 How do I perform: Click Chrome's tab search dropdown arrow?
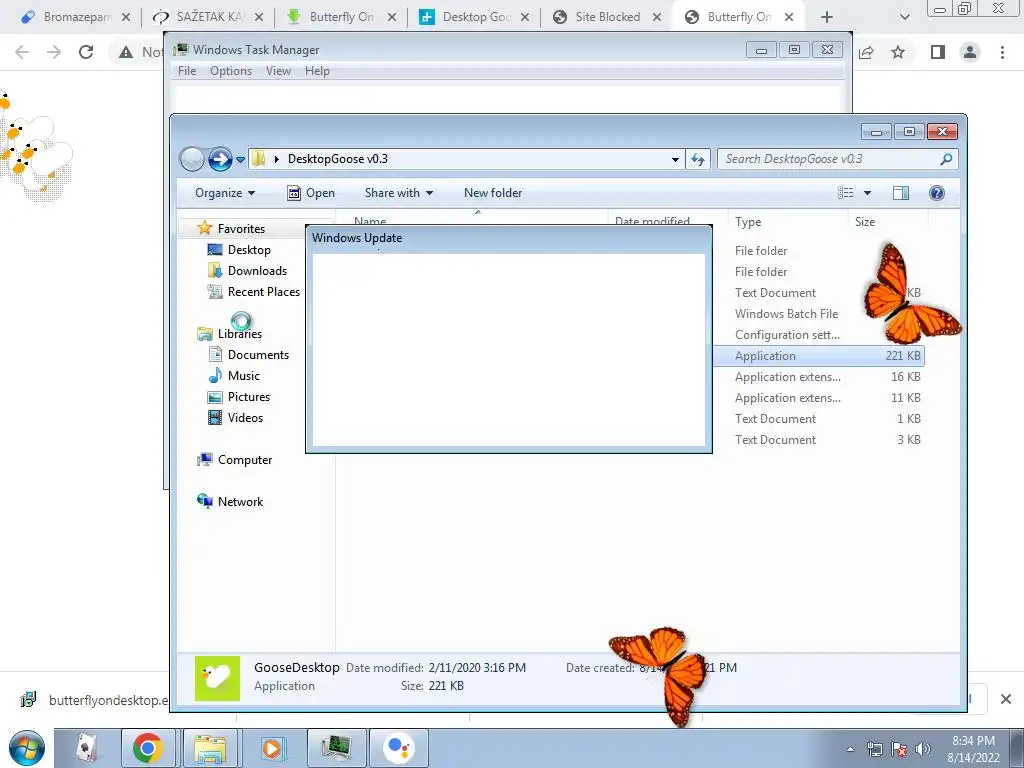904,17
